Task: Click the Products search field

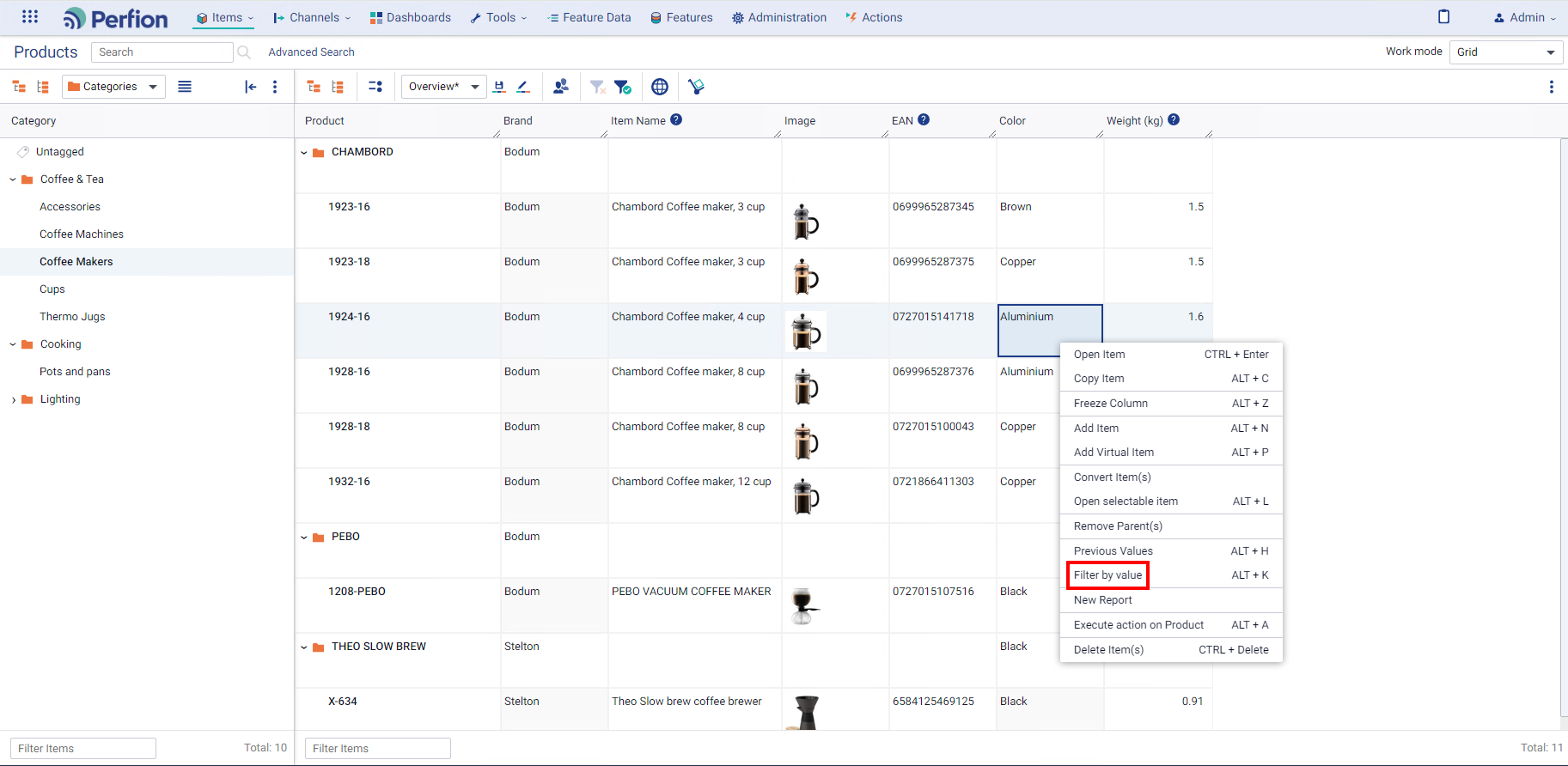Action: click(x=162, y=52)
